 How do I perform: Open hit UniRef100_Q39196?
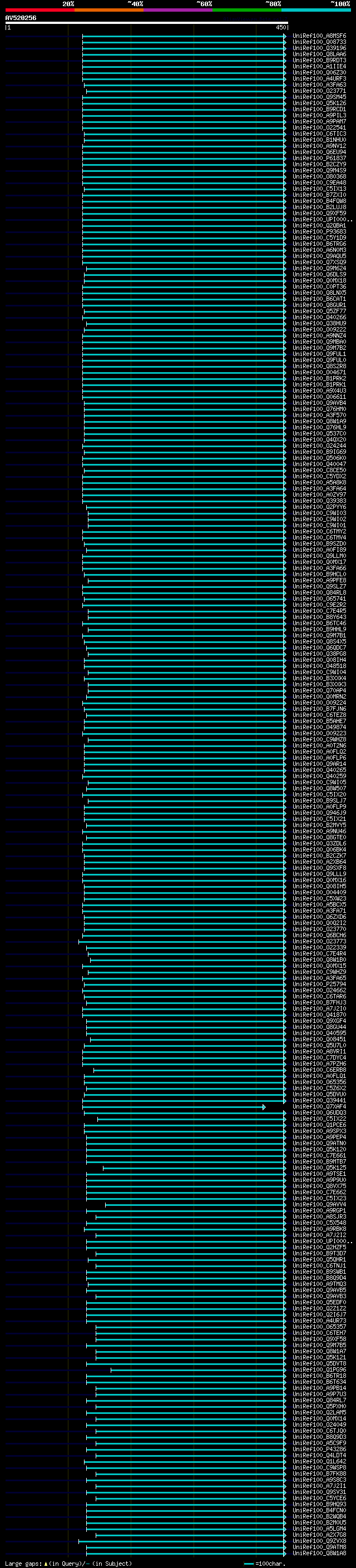pyautogui.click(x=319, y=48)
